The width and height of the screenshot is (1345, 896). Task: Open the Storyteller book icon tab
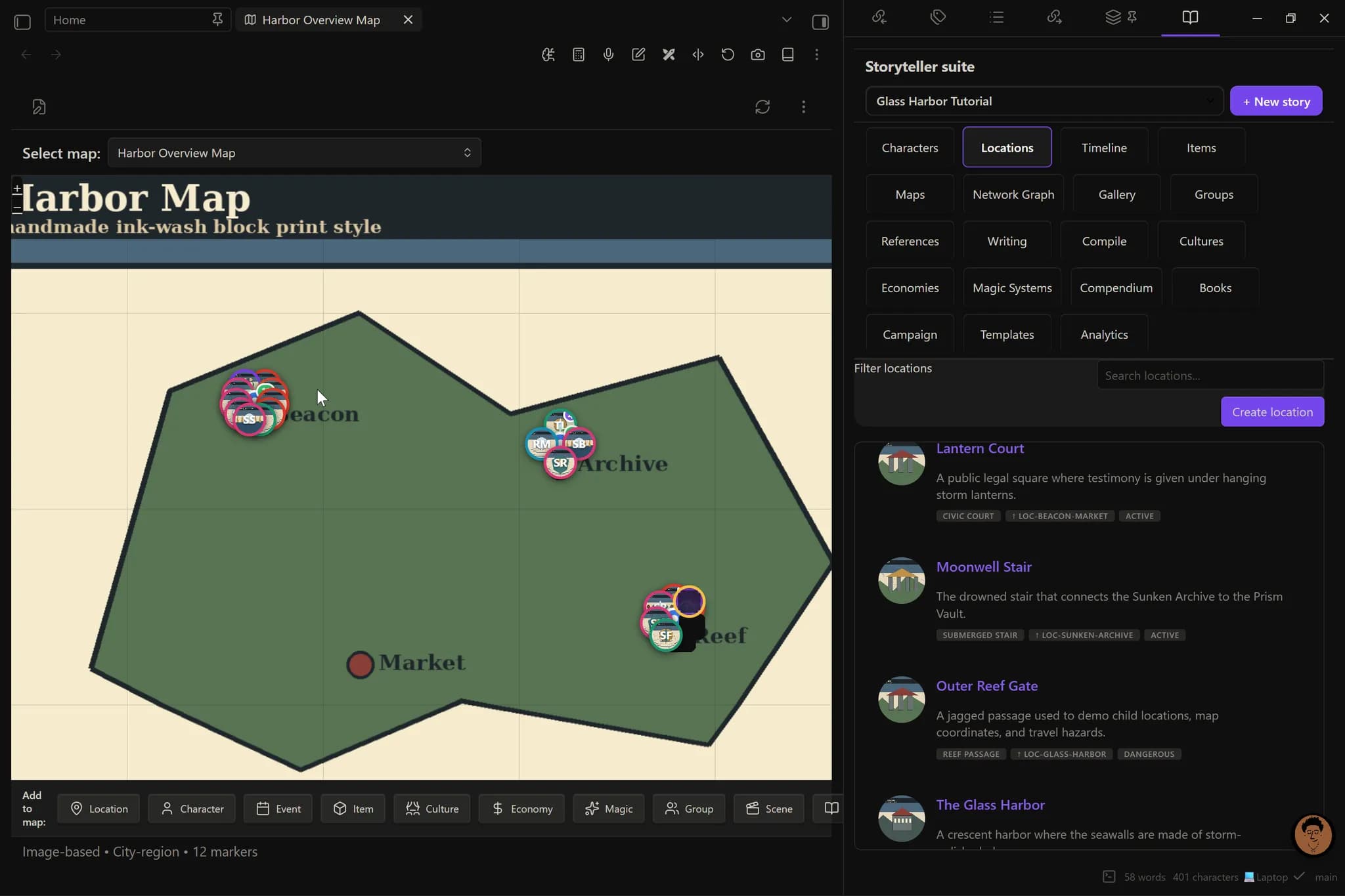1190,17
